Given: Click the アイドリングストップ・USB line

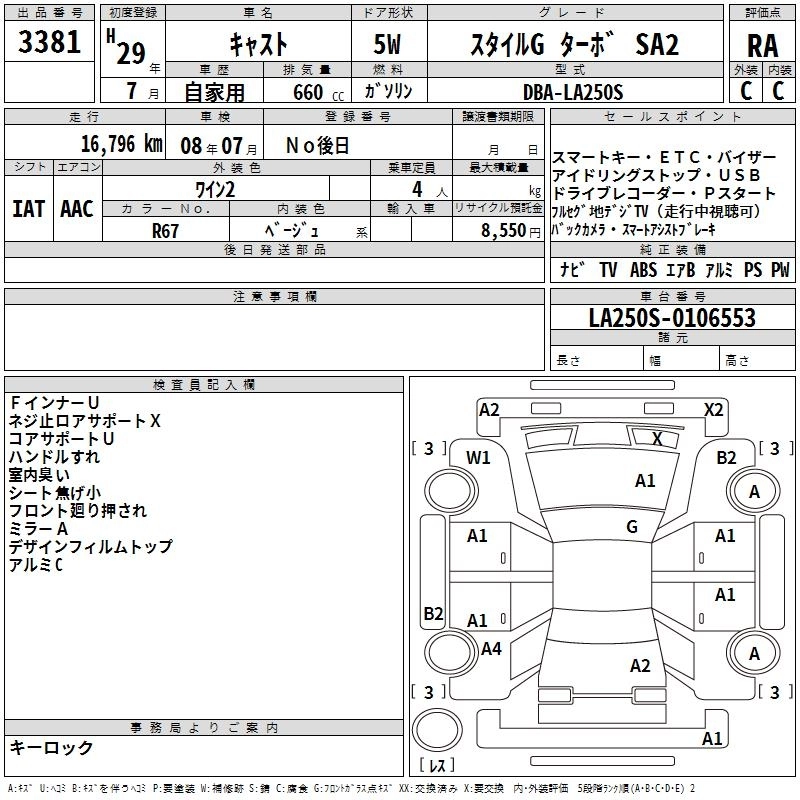Looking at the screenshot, I should [x=657, y=175].
